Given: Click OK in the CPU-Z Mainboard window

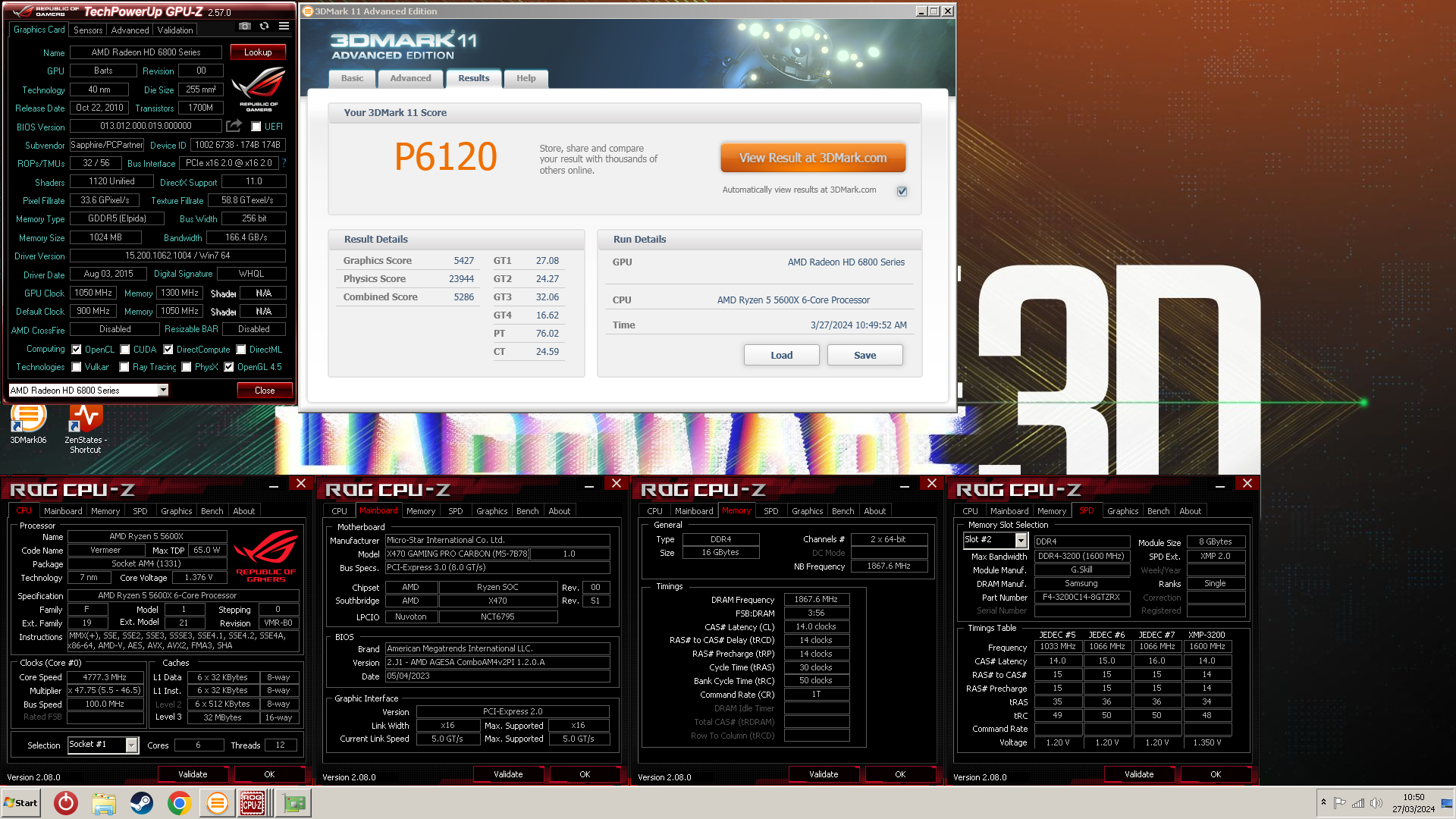Looking at the screenshot, I should point(585,774).
